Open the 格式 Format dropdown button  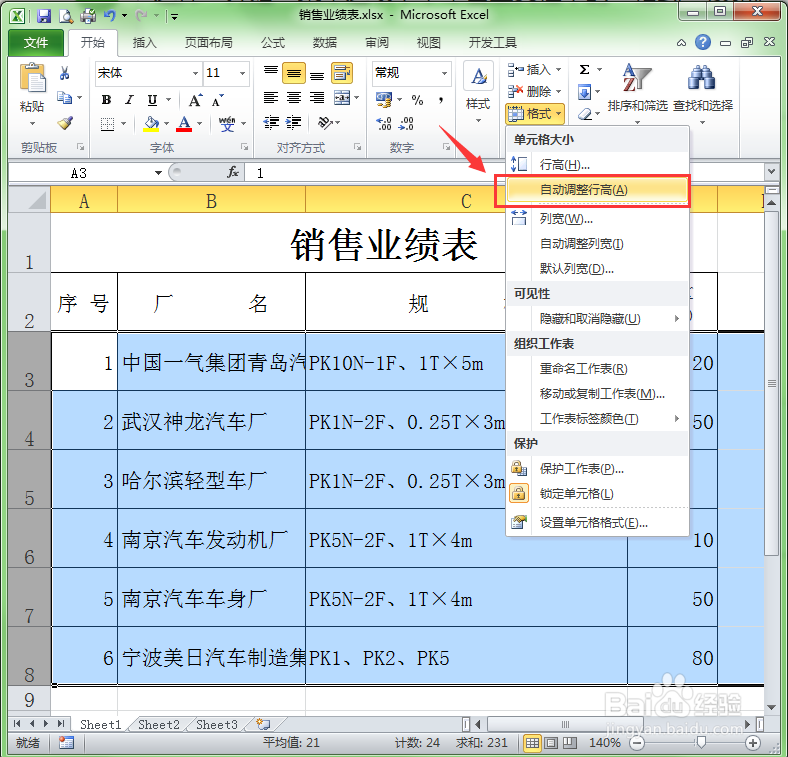tap(535, 114)
